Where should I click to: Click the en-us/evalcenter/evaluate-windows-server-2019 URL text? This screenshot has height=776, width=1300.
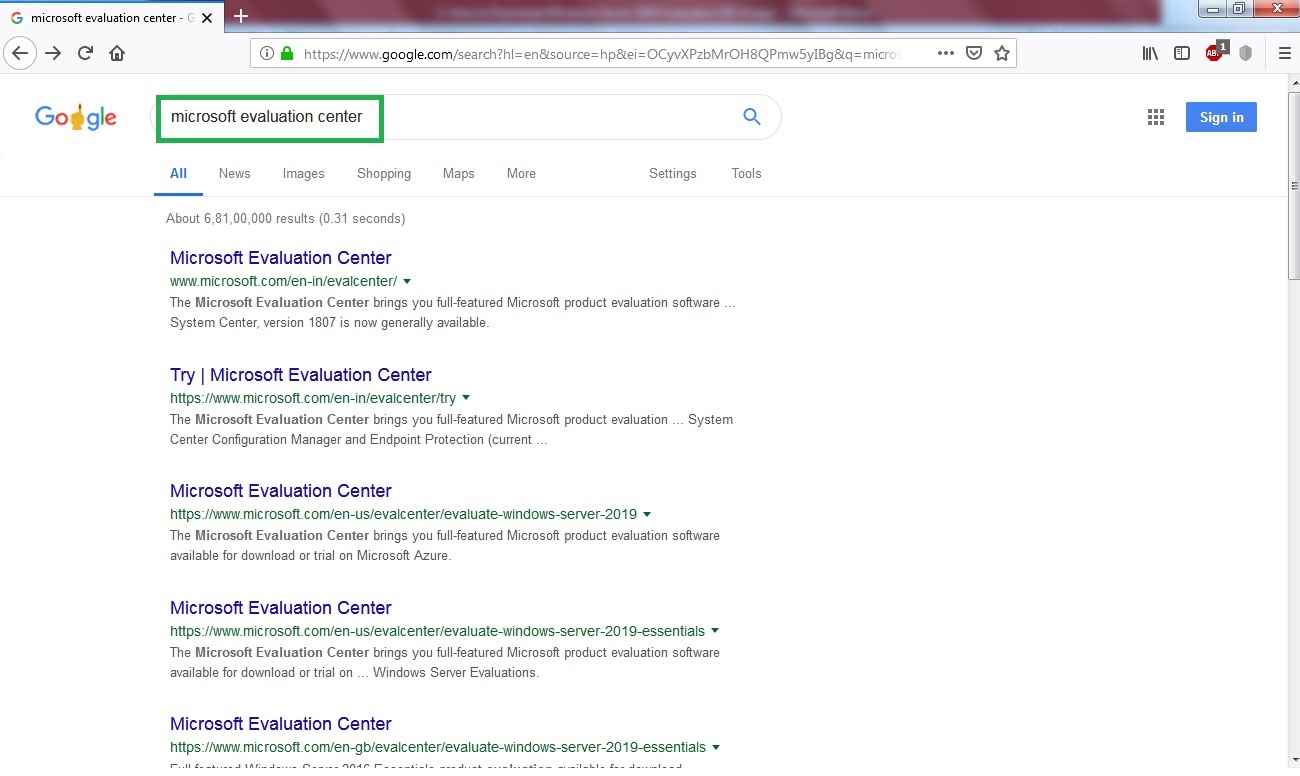tap(403, 514)
